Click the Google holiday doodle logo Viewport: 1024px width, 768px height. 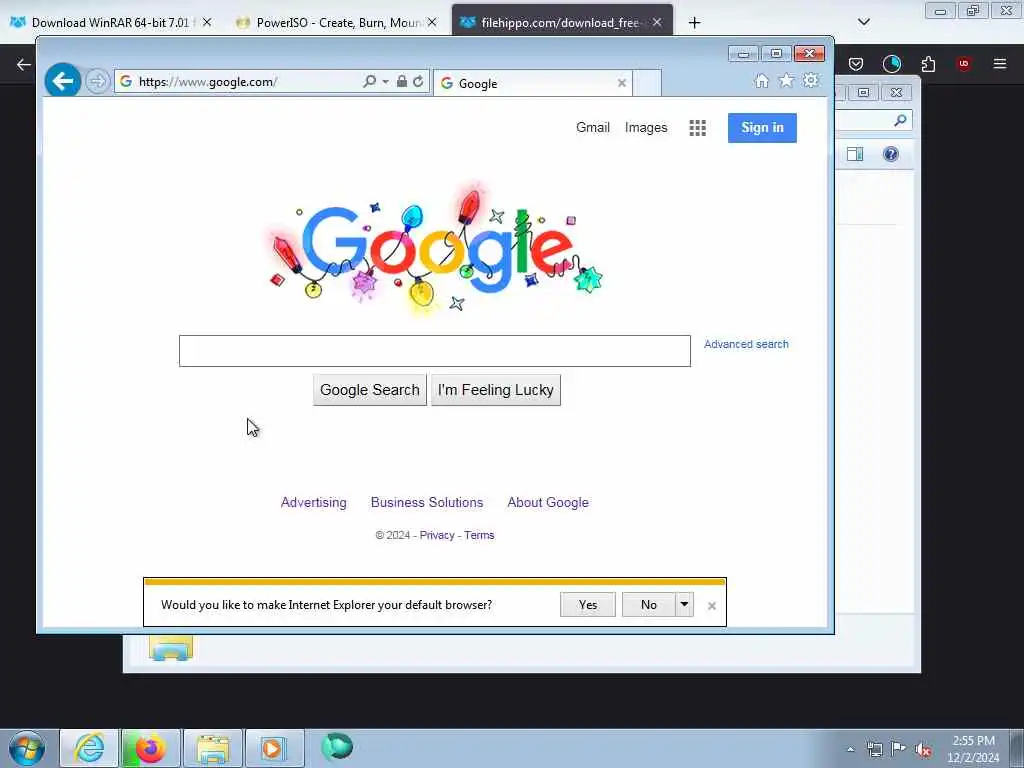tap(434, 248)
